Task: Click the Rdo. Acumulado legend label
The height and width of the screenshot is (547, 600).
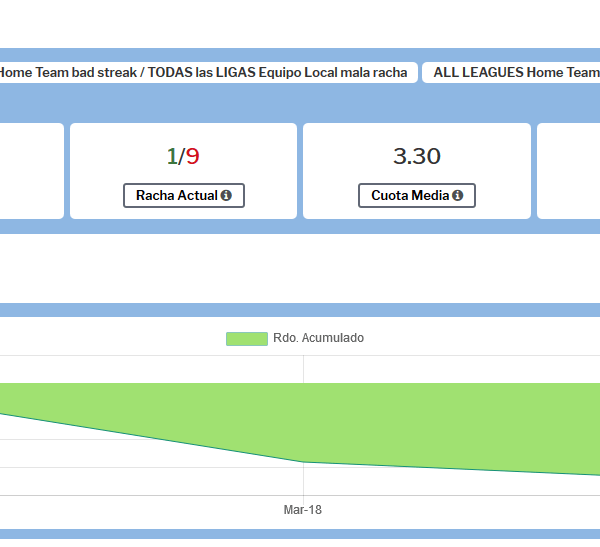Action: (318, 338)
